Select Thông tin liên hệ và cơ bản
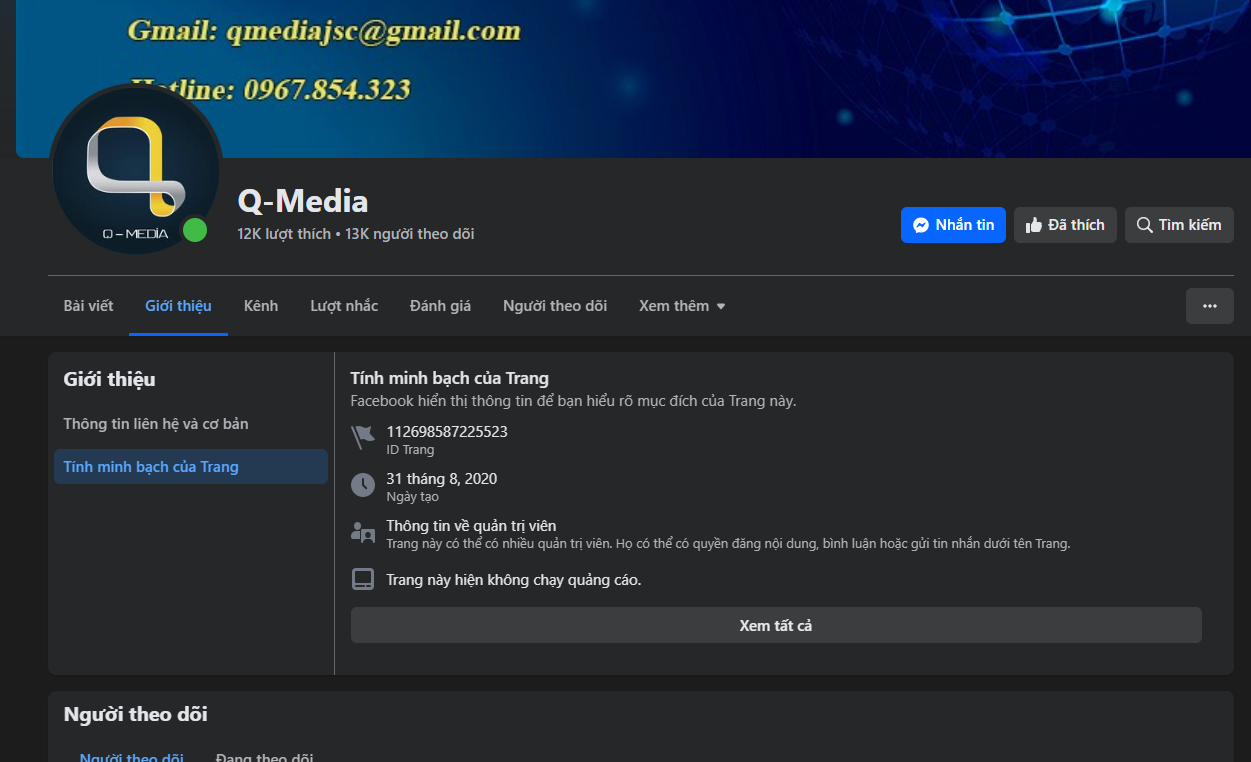The width and height of the screenshot is (1251, 762). click(x=156, y=424)
